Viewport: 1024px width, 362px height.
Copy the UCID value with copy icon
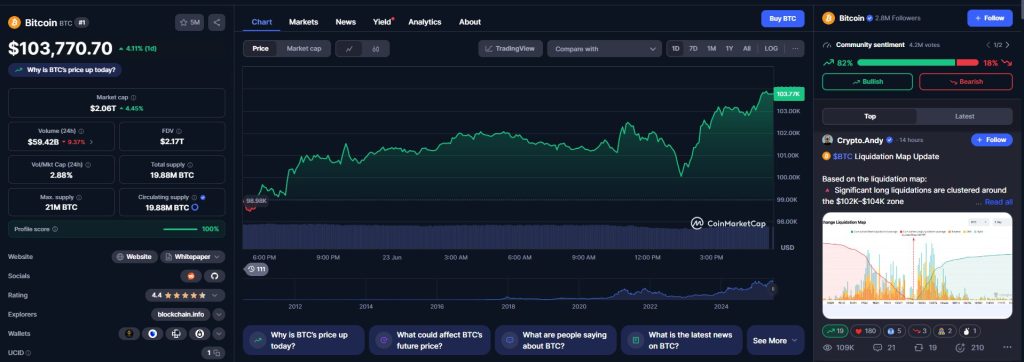(216, 353)
